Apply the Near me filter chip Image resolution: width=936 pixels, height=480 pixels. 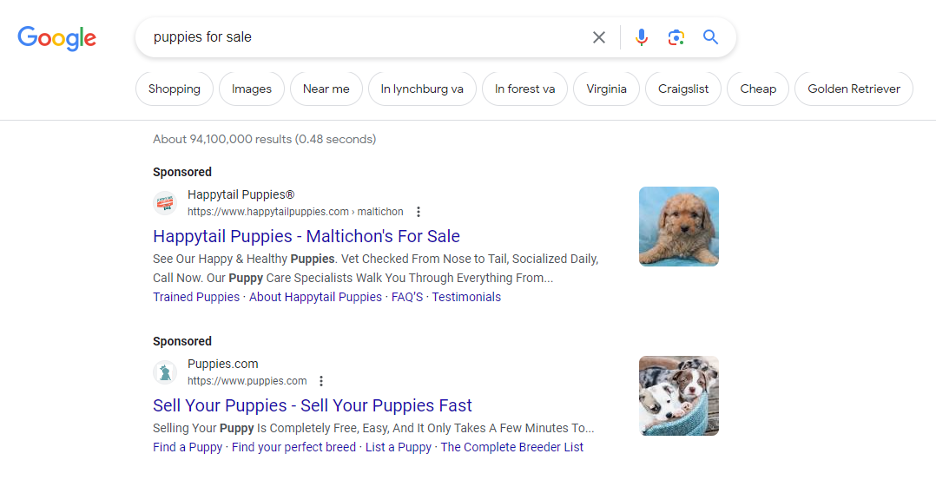[326, 89]
